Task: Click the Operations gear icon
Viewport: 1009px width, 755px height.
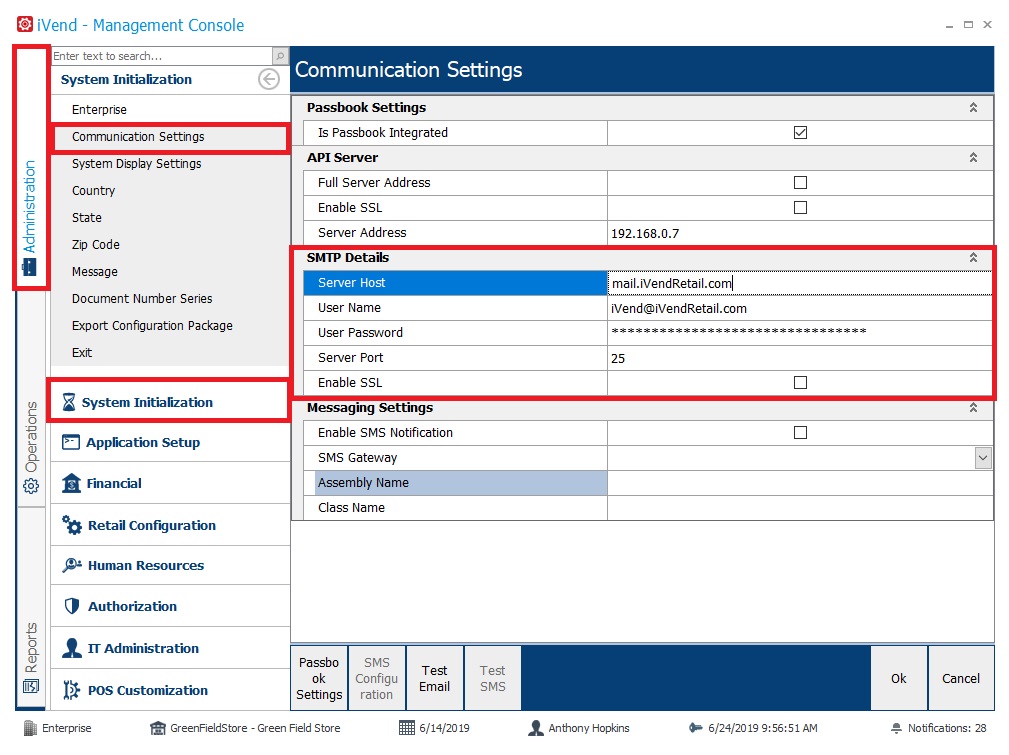Action: (x=31, y=486)
